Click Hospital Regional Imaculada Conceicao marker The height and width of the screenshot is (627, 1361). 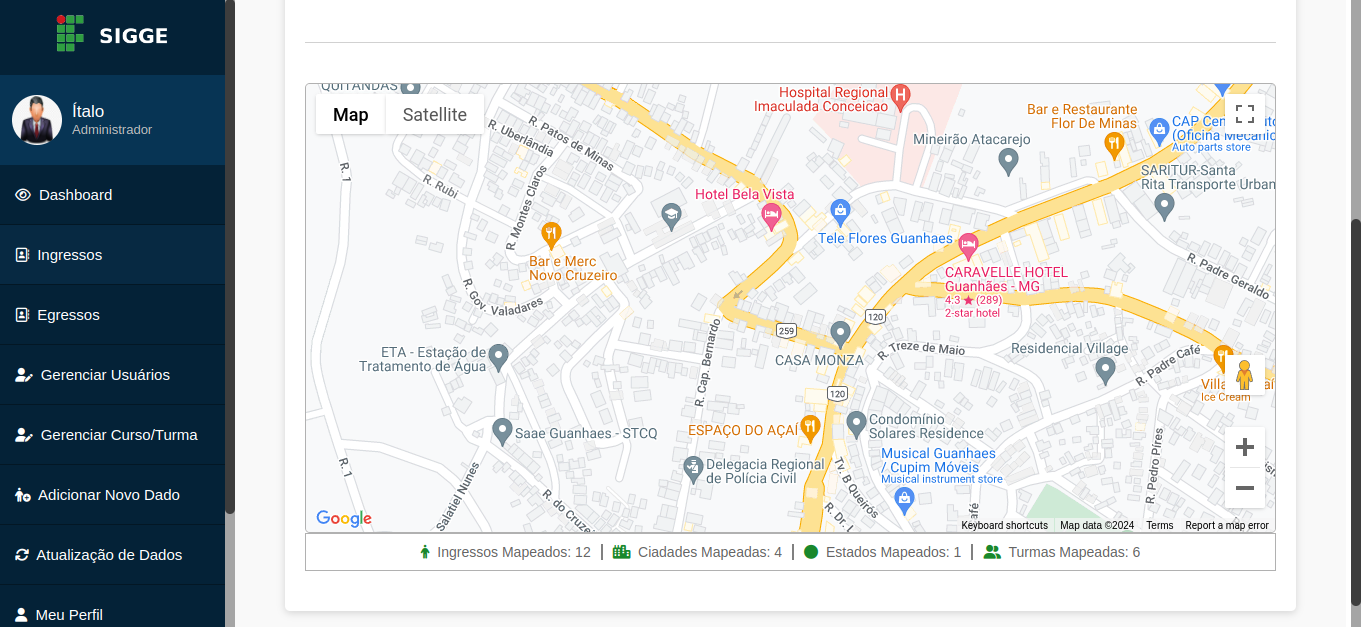tap(900, 96)
